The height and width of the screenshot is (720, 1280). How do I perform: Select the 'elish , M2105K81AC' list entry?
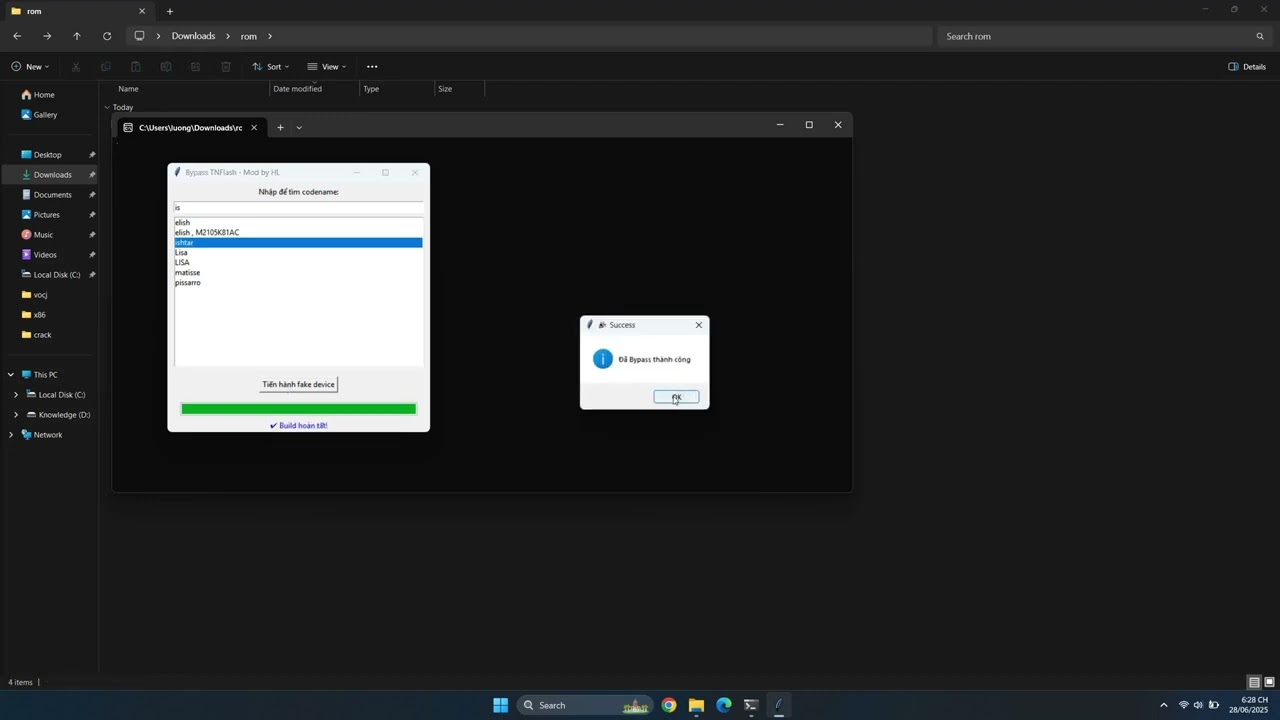(298, 233)
